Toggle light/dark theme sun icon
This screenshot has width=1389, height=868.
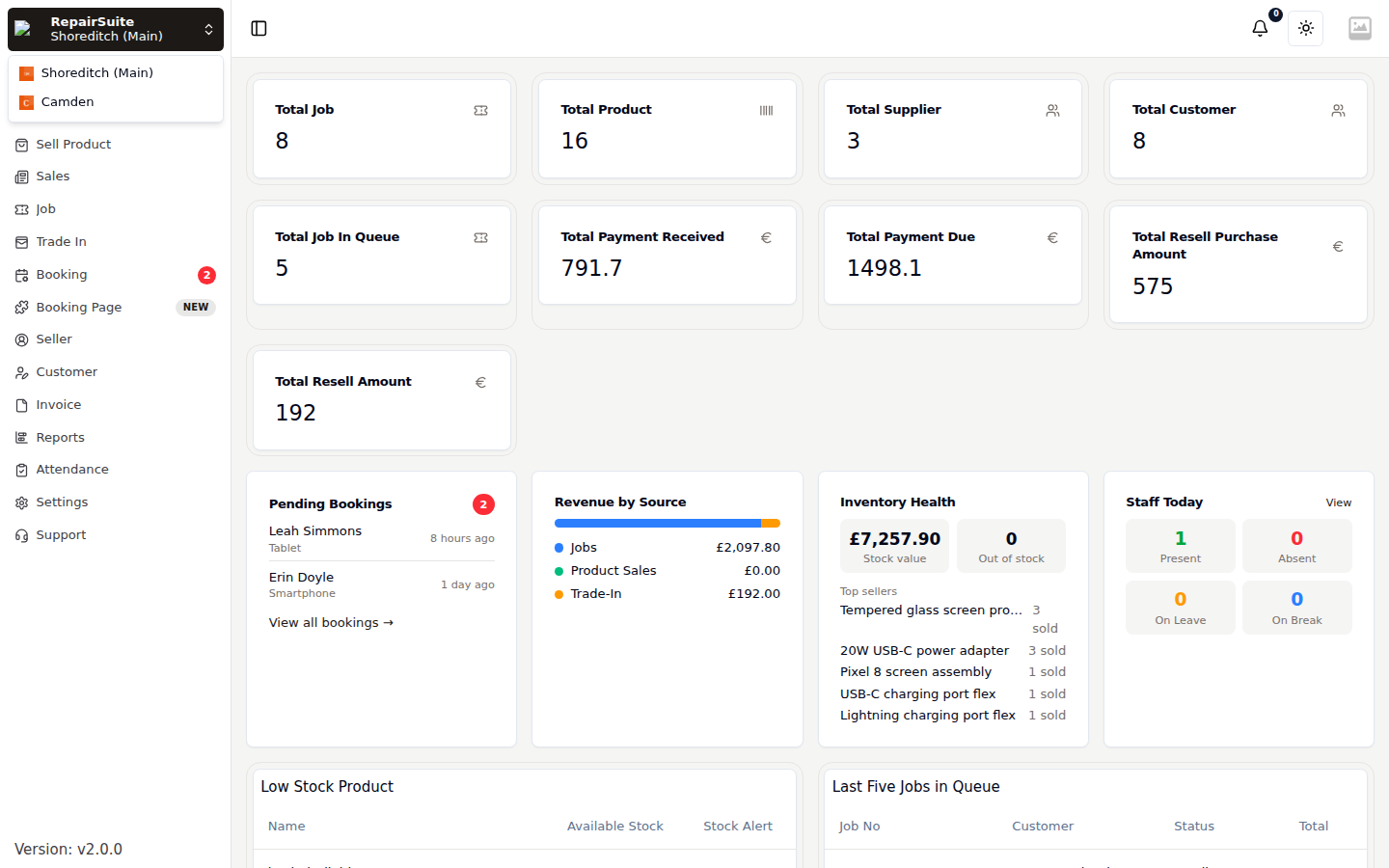tap(1306, 29)
